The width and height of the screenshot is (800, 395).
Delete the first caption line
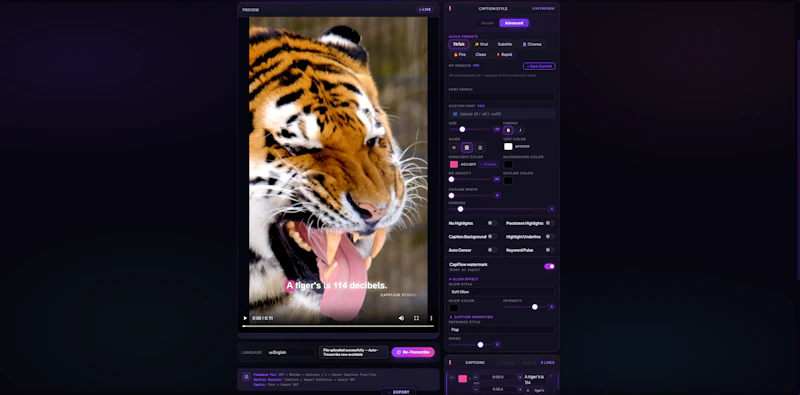click(551, 376)
